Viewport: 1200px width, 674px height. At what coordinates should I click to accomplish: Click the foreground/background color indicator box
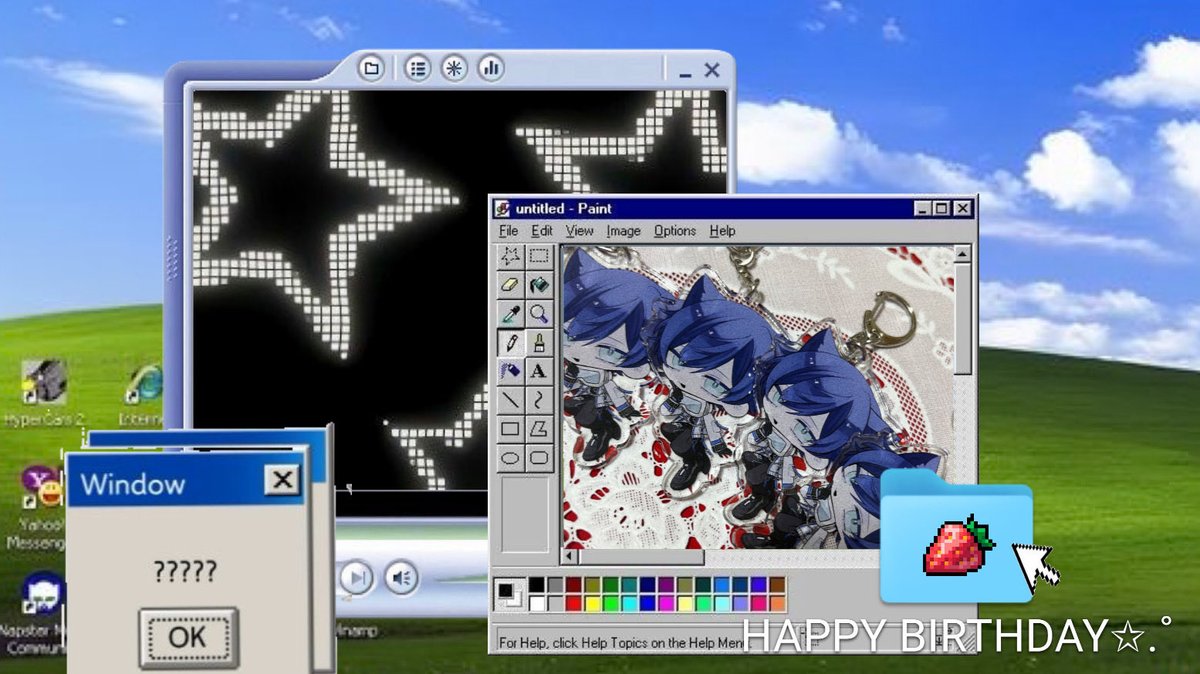(x=511, y=594)
